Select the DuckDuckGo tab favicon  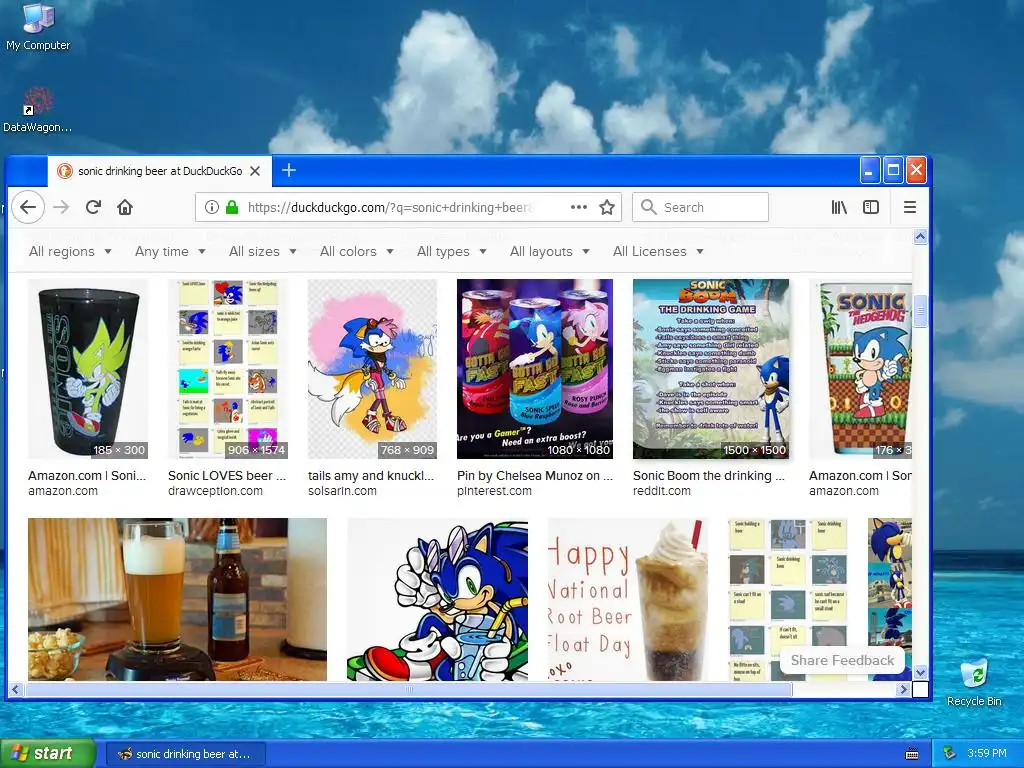click(x=64, y=171)
